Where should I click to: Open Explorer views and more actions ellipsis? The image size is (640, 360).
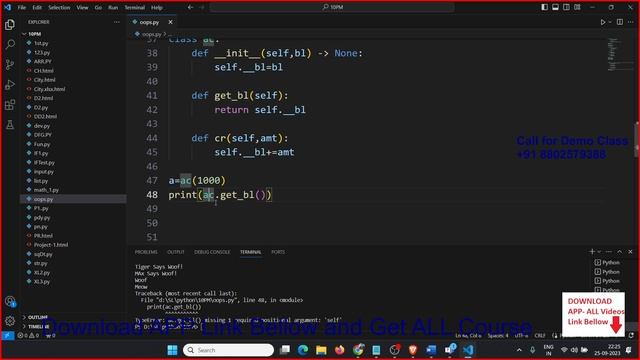click(117, 22)
